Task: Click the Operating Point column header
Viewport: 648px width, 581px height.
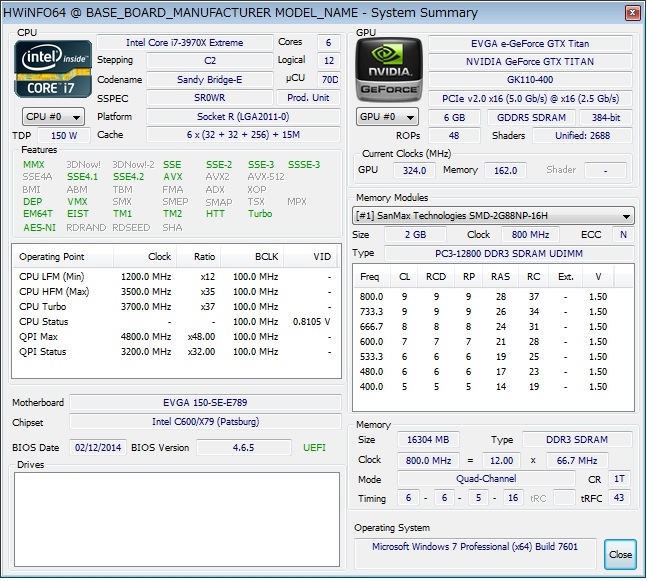Action: click(62, 257)
